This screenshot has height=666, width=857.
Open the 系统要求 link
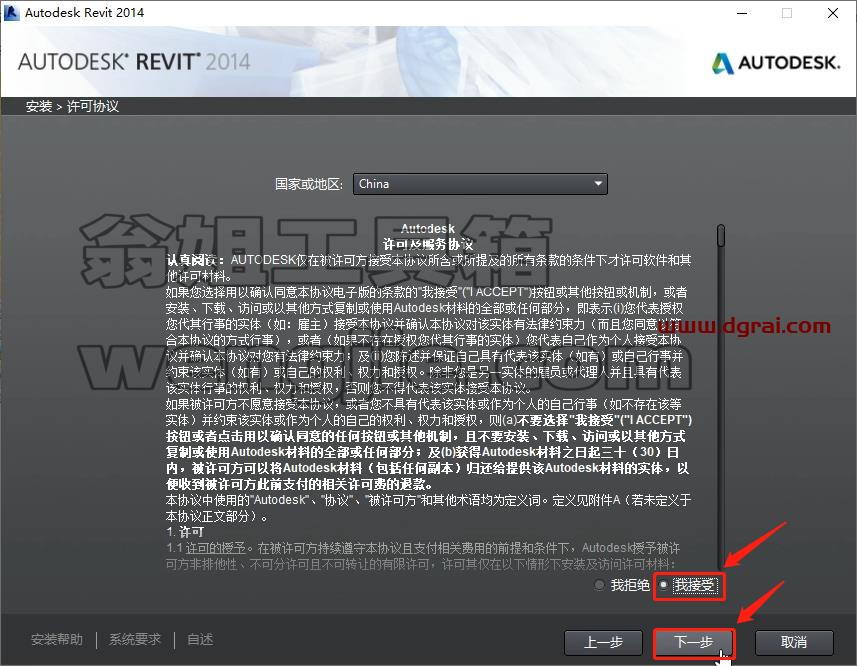pyautogui.click(x=135, y=639)
